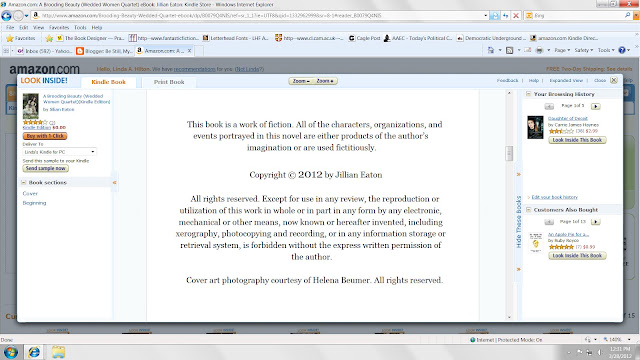Switch to the Inbox Yahoo browser tab
This screenshot has width=640, height=360.
click(45, 51)
